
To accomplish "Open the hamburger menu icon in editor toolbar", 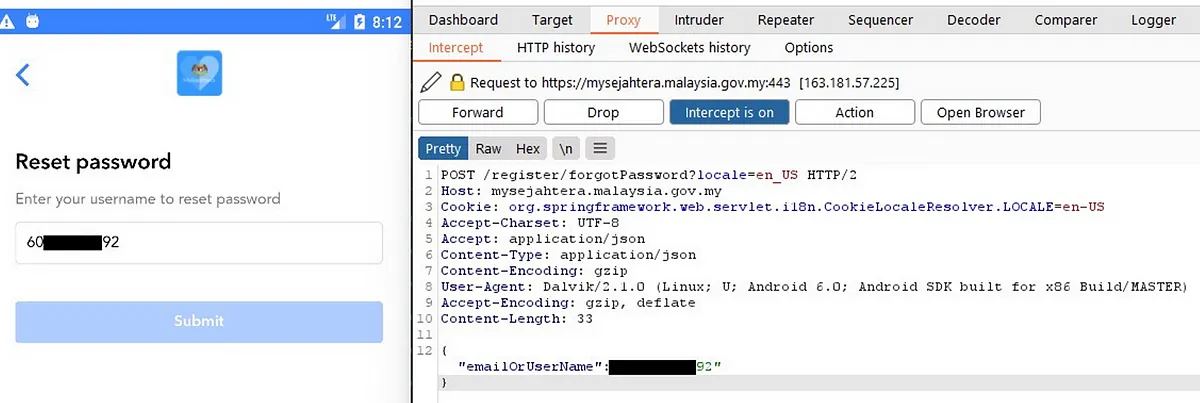I will click(600, 148).
